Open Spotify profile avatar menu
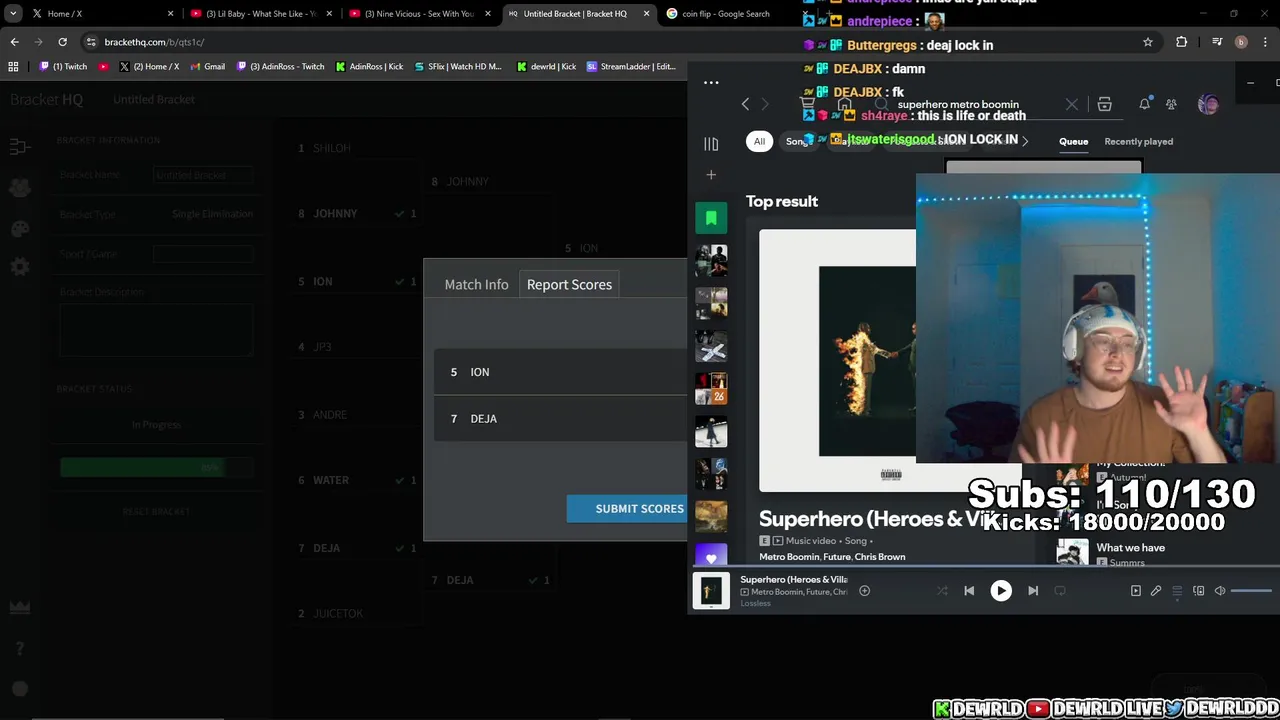 pyautogui.click(x=1208, y=104)
